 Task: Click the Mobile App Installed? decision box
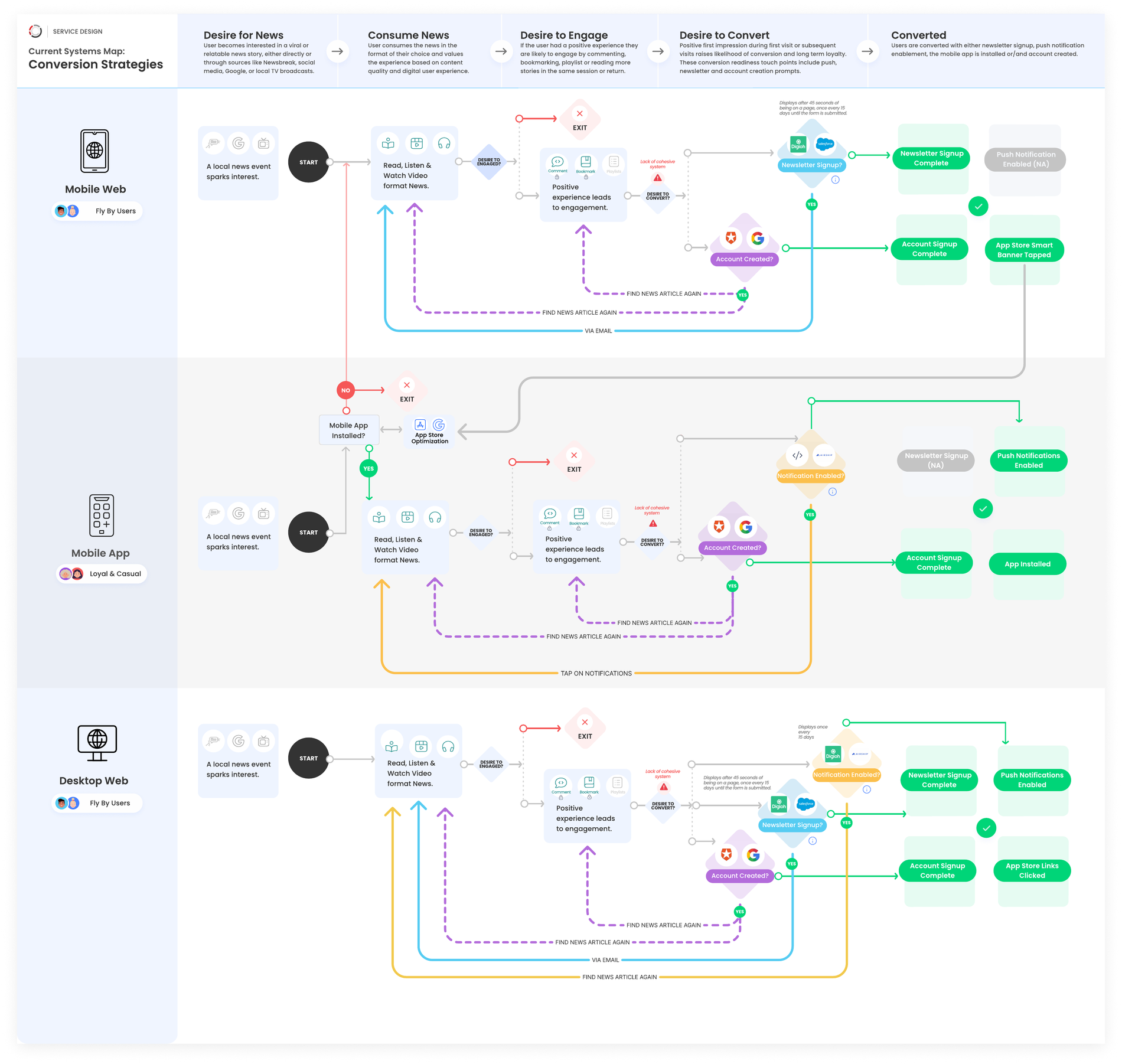pyautogui.click(x=348, y=430)
